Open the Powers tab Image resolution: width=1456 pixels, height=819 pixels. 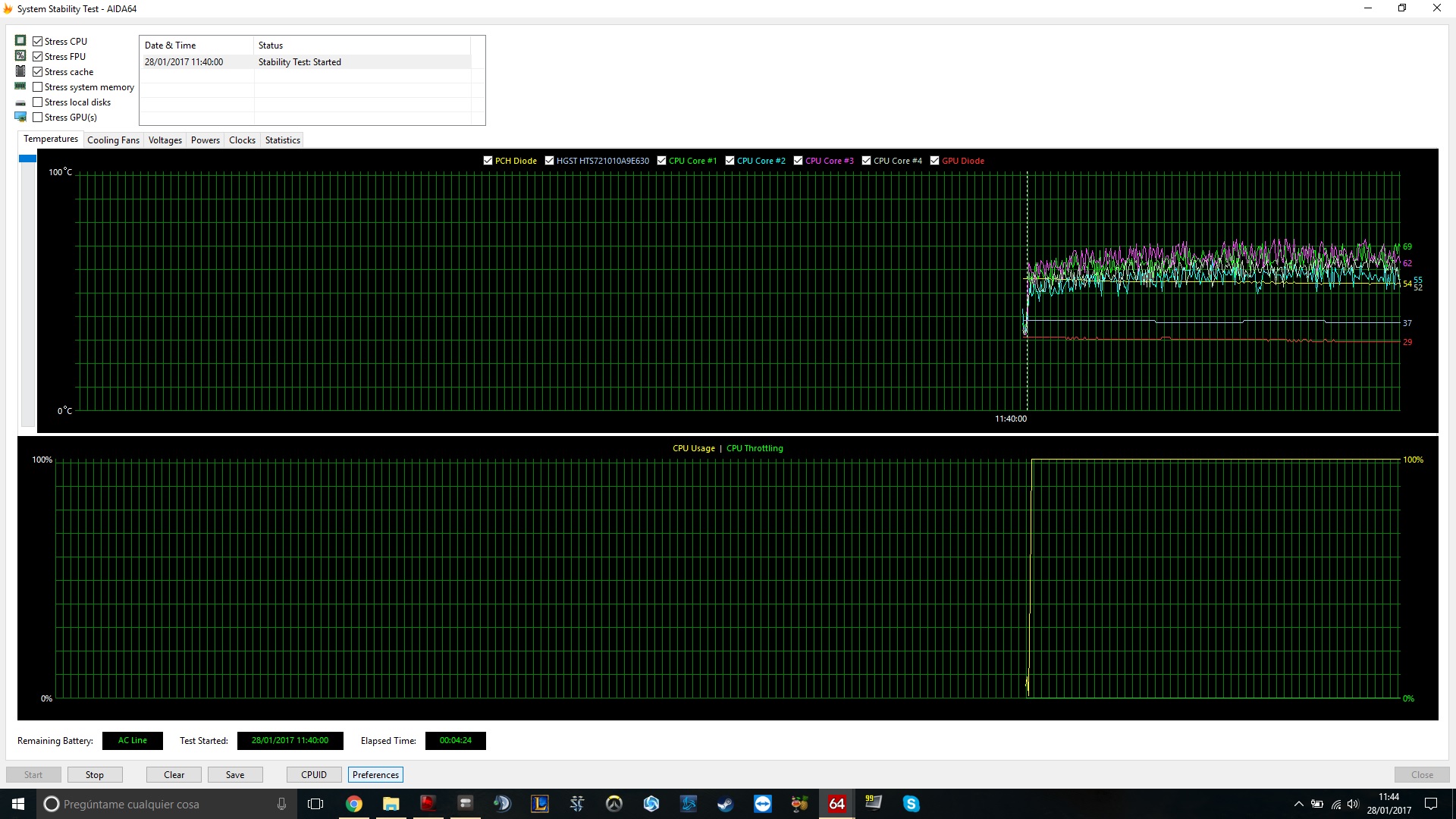(x=206, y=140)
